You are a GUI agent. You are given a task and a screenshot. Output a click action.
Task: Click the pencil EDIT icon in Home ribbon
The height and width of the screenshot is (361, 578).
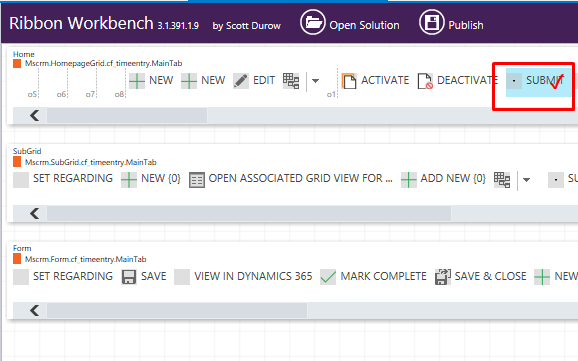pos(241,81)
